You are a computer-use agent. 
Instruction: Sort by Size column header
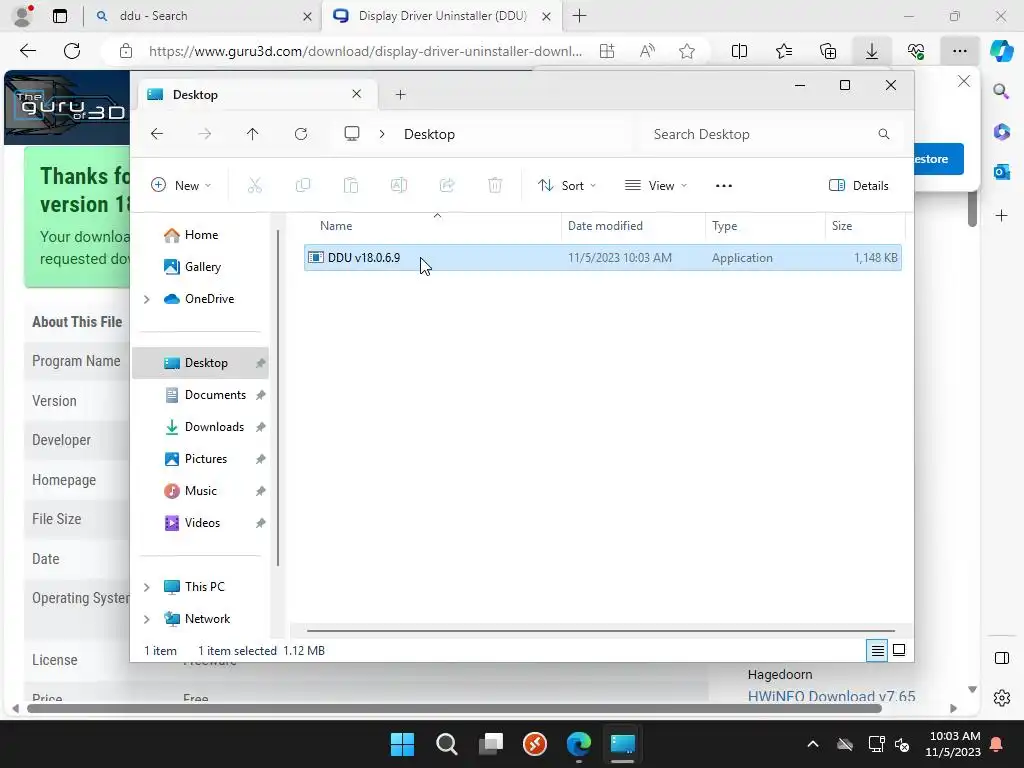[x=865, y=226]
